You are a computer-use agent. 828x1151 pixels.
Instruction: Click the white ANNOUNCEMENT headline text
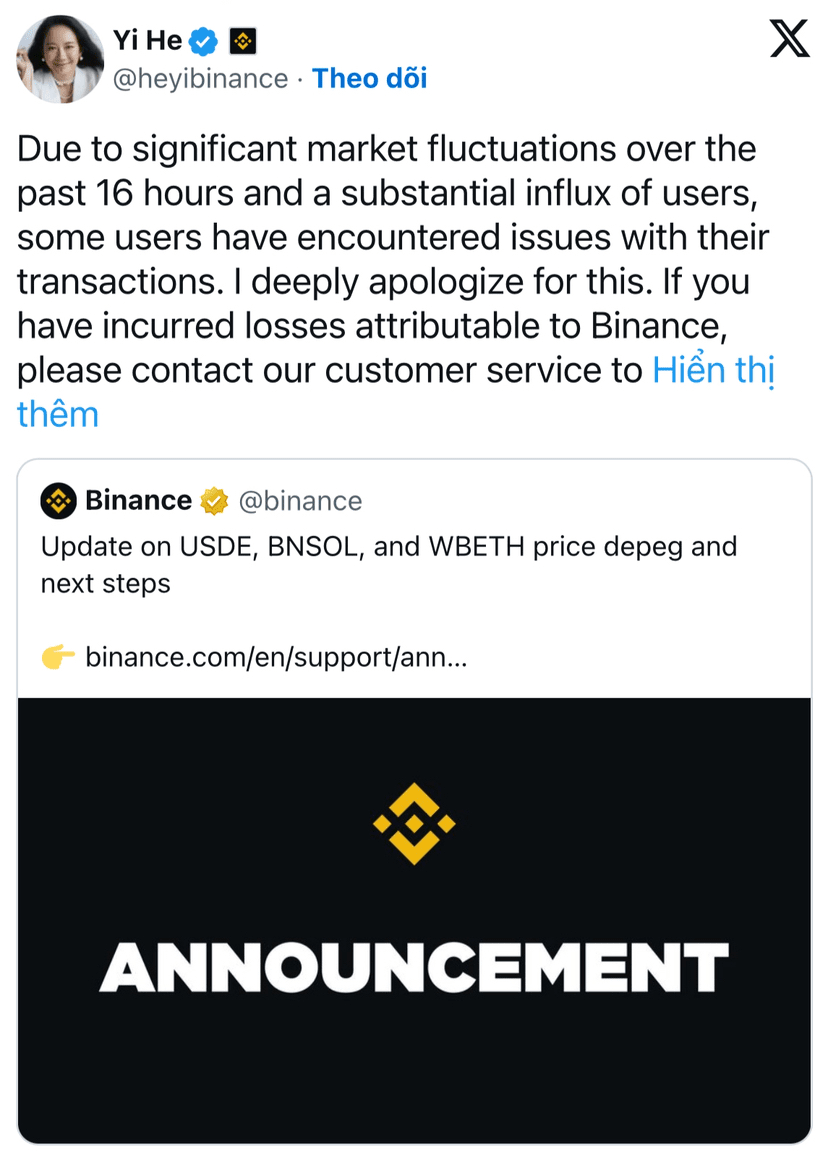pyautogui.click(x=414, y=967)
